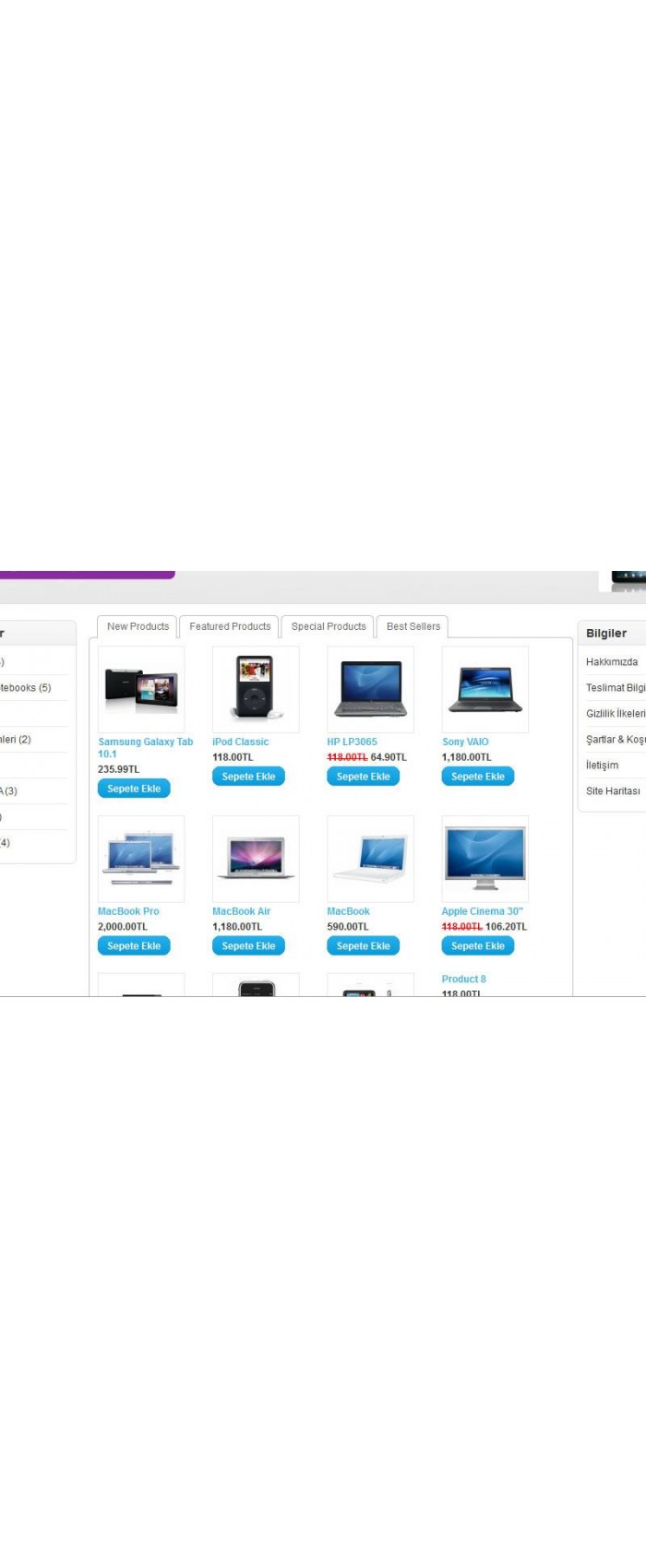Add Samsung Galaxy Tab to cart
This screenshot has height=1568, width=646.
coord(134,789)
